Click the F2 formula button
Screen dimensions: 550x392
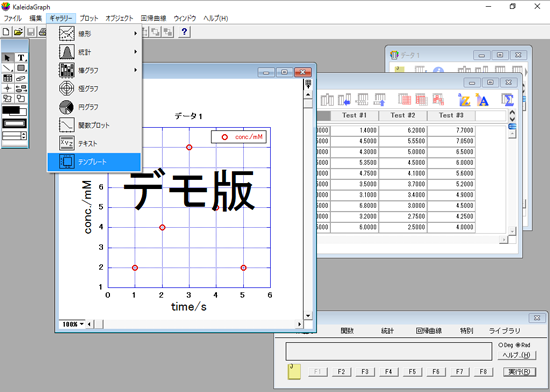click(x=341, y=372)
